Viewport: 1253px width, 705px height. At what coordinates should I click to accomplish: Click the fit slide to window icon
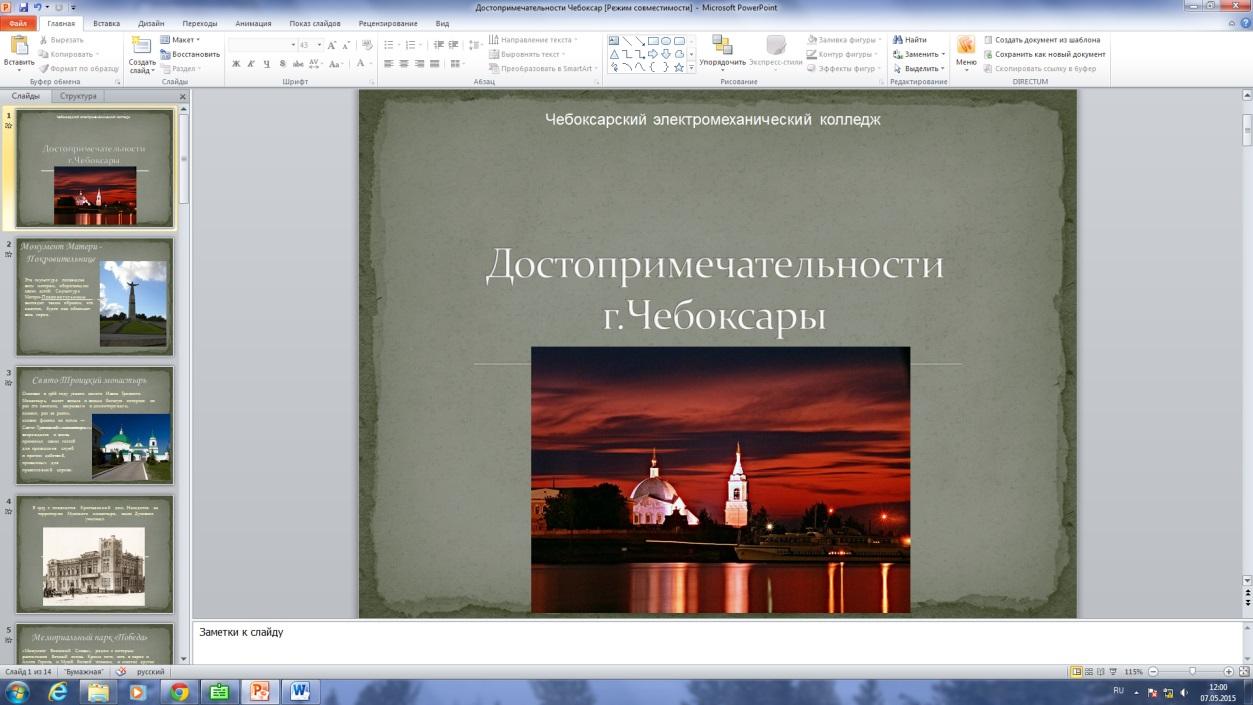click(x=1243, y=672)
